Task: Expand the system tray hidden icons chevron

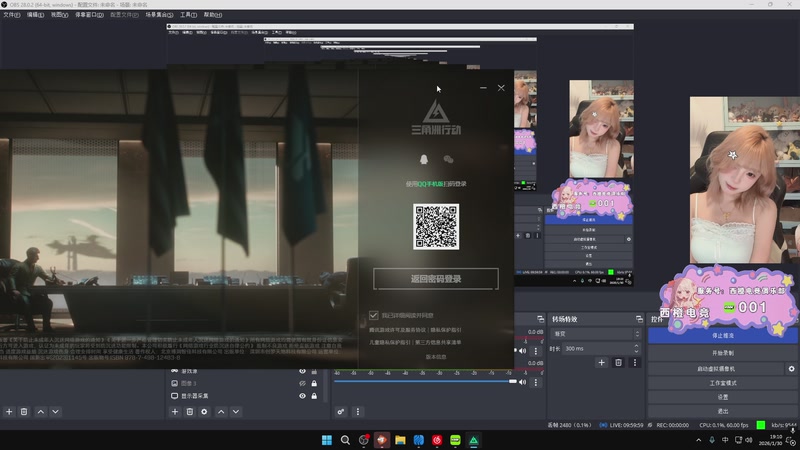Action: tap(698, 440)
